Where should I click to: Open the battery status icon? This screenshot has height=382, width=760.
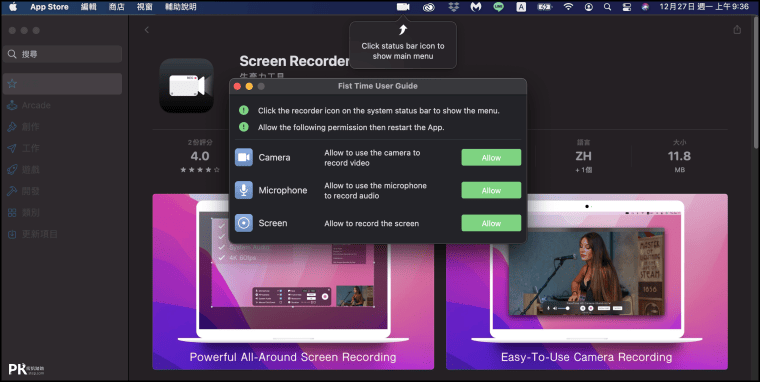[x=545, y=7]
